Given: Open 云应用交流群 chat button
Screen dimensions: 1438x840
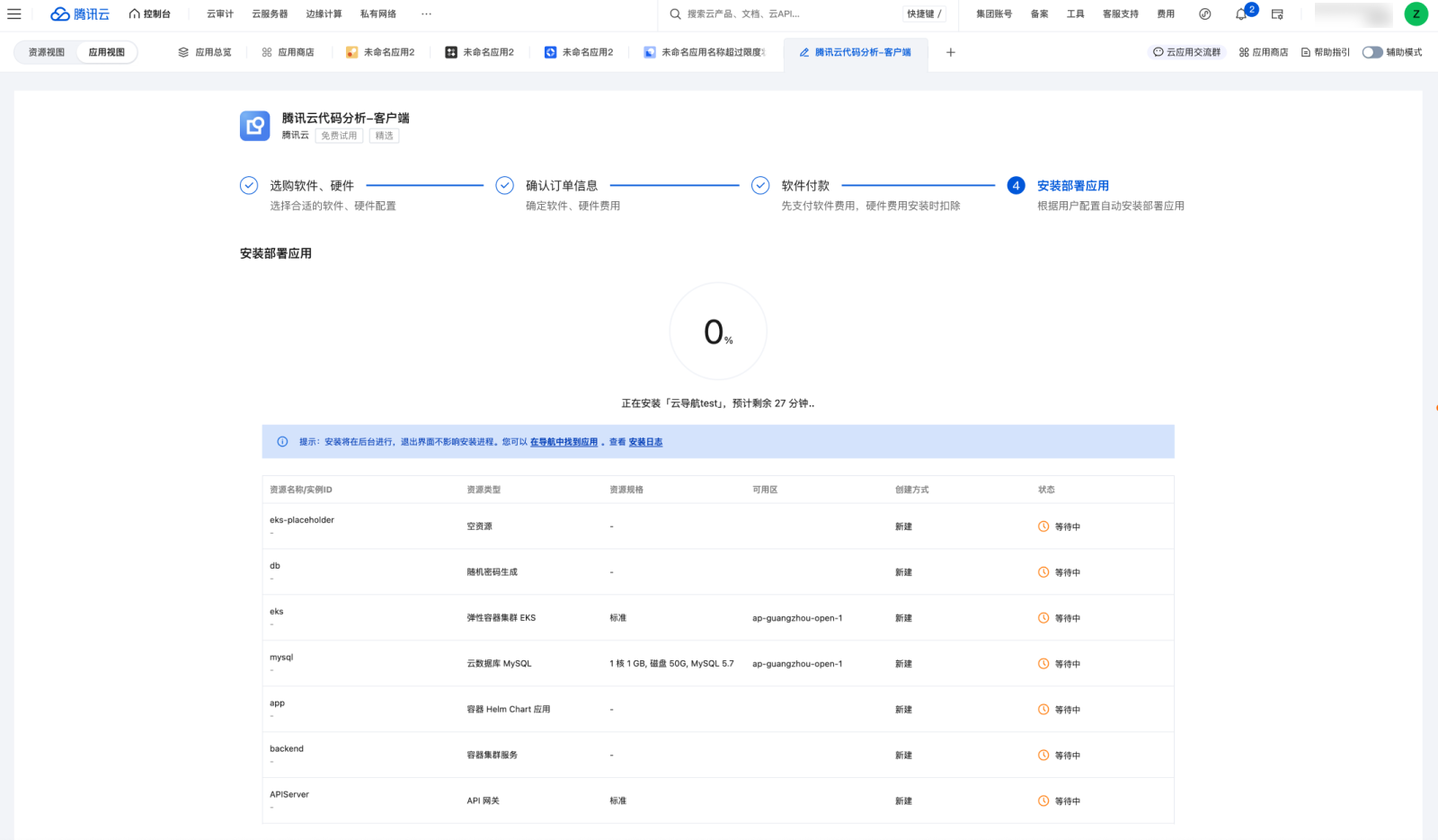Looking at the screenshot, I should point(1187,52).
